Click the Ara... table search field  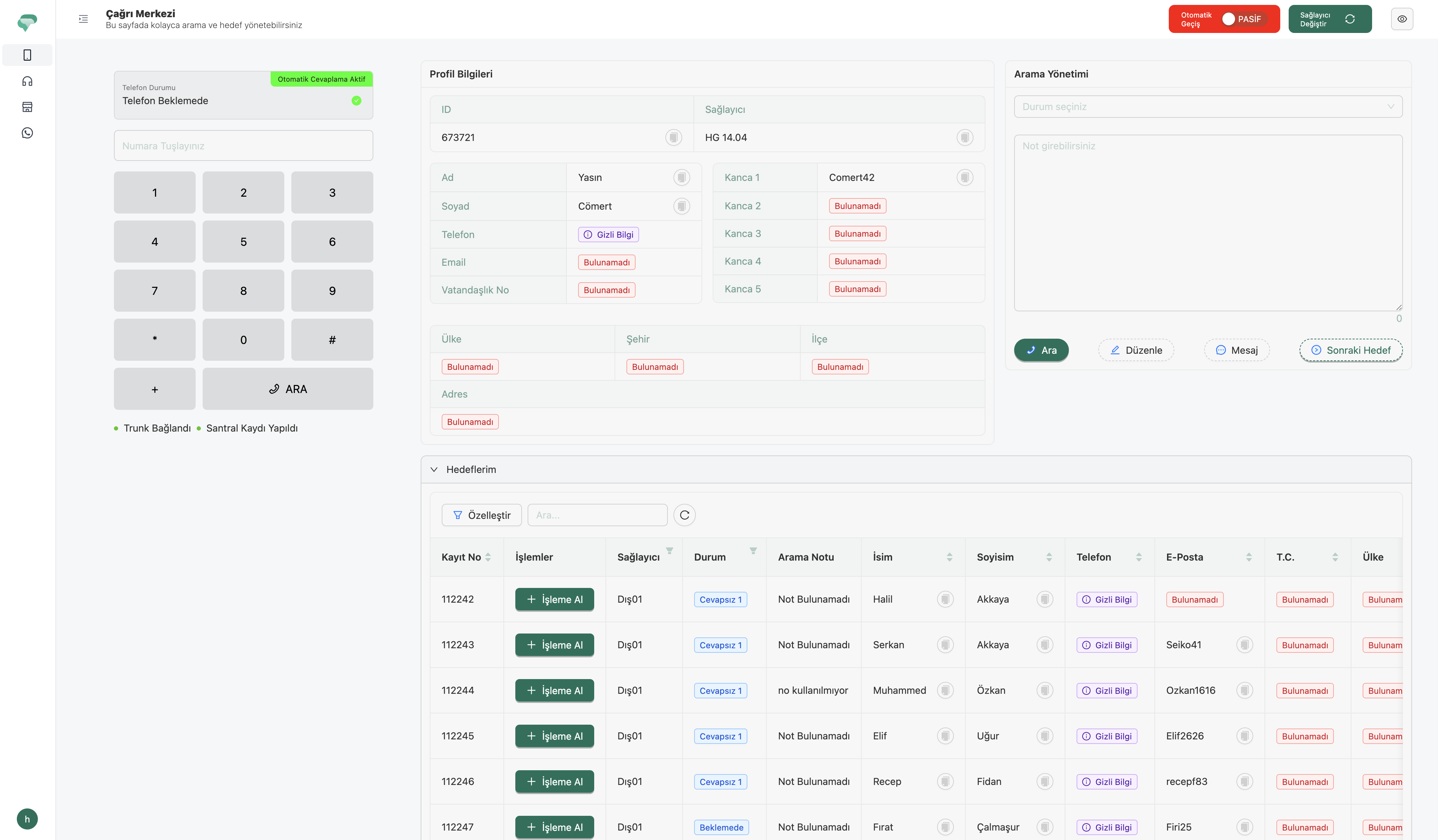(597, 515)
